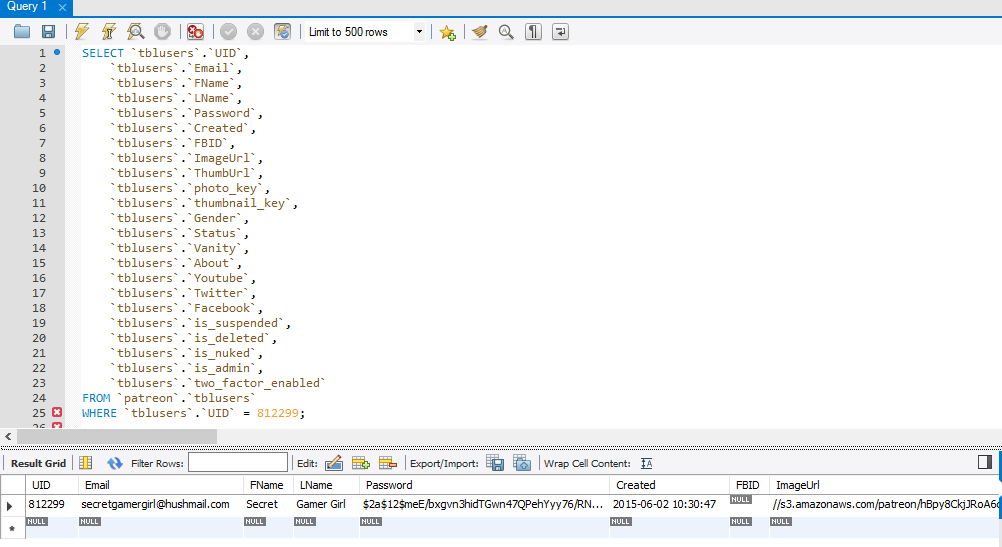Viewport: 1002px width, 547px height.
Task: Toggle invisible characters with pilcrow icon
Action: (x=533, y=31)
